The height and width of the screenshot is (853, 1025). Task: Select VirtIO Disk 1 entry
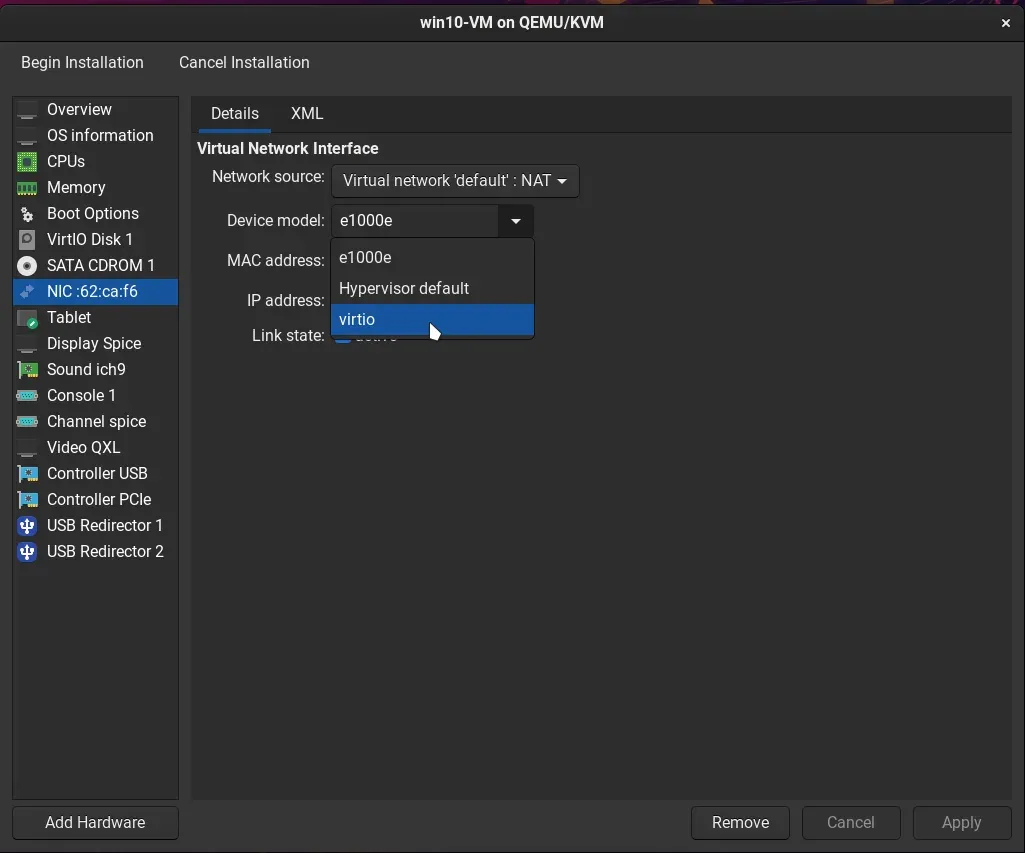[x=95, y=240]
